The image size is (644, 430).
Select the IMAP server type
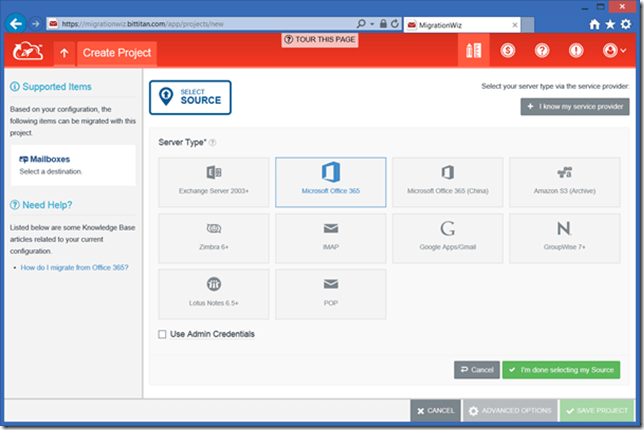pos(330,237)
